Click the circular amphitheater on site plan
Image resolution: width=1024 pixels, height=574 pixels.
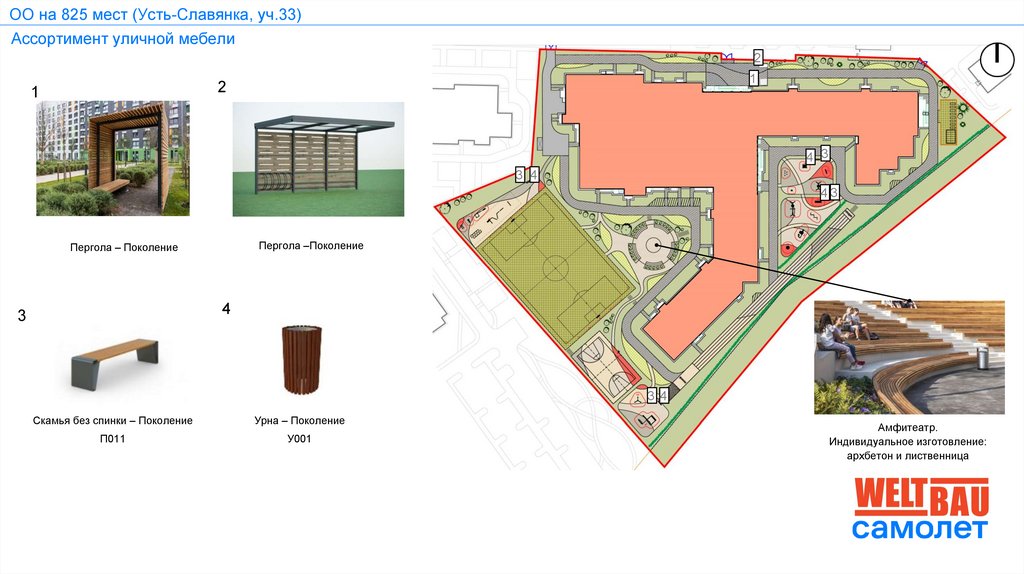(654, 246)
